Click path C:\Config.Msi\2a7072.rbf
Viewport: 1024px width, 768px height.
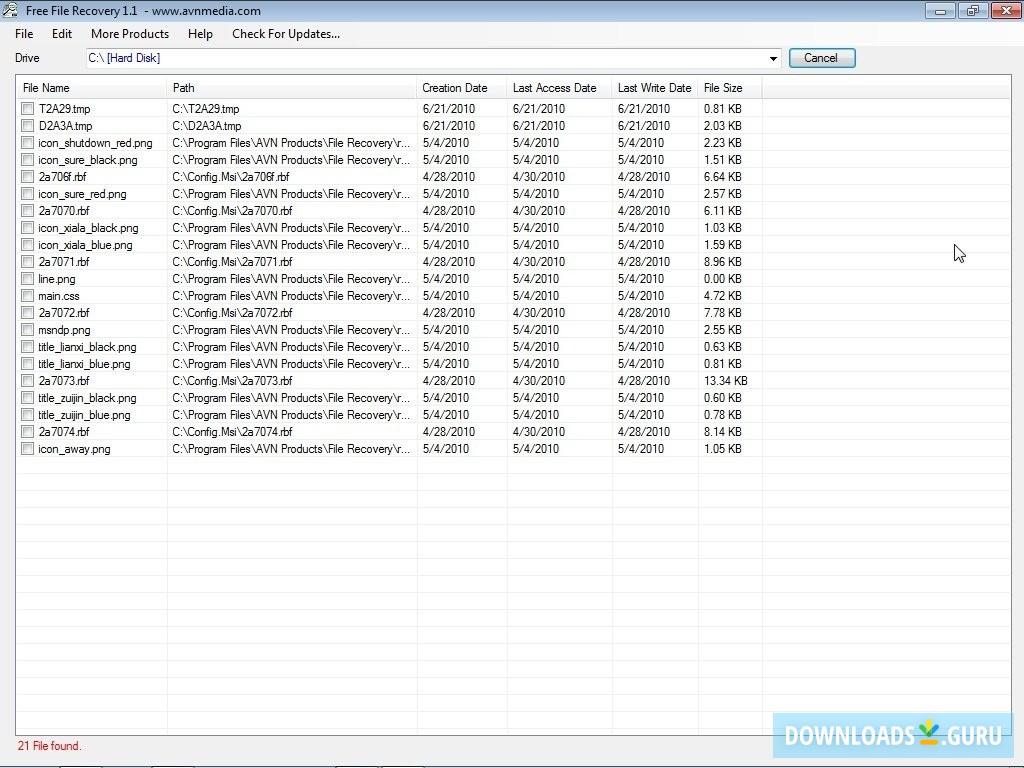(x=232, y=313)
